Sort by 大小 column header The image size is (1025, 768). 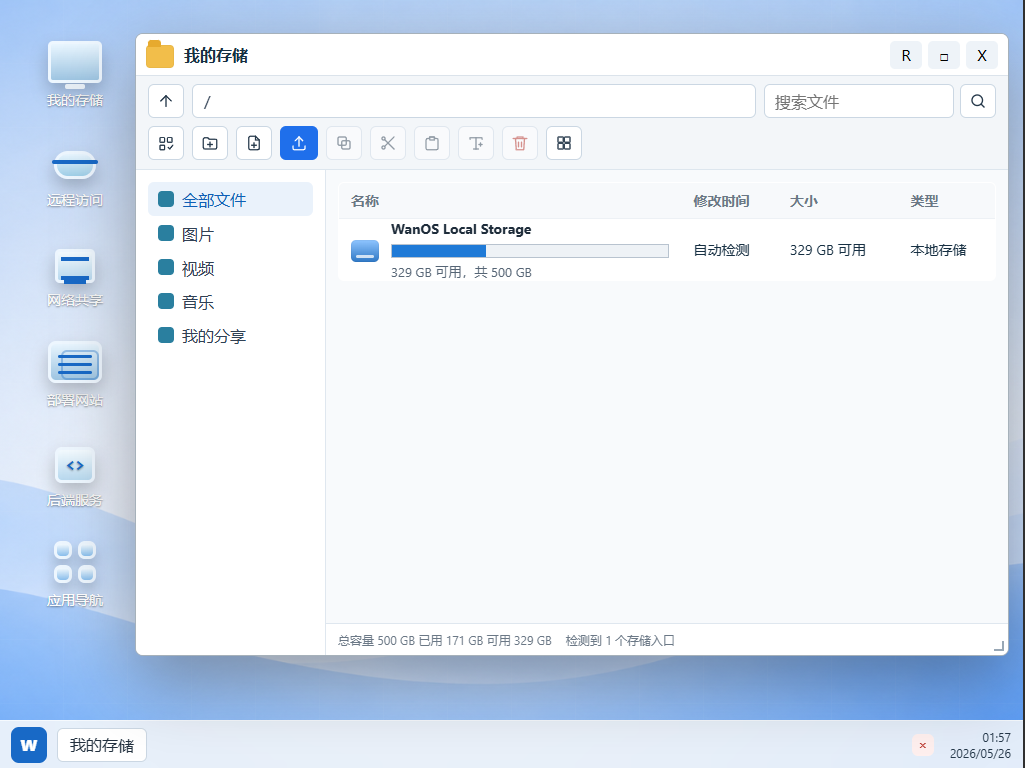click(x=803, y=201)
